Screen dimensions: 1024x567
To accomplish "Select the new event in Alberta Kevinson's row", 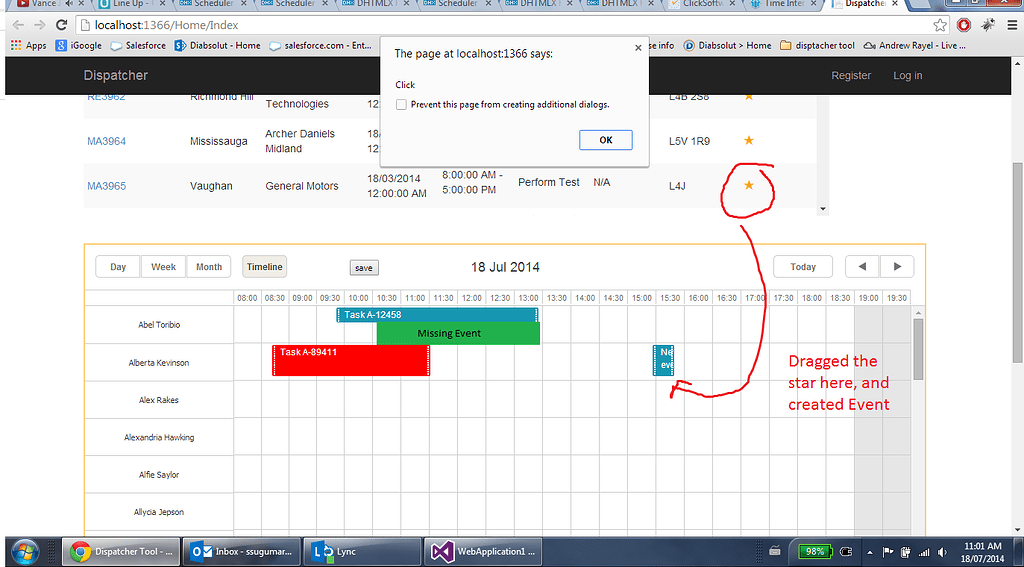I will [664, 361].
